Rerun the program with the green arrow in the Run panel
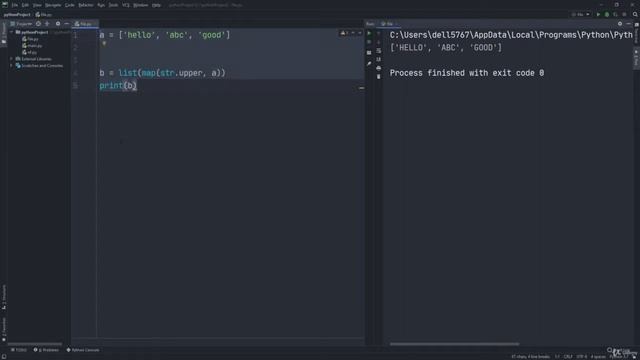The width and height of the screenshot is (640, 360). coord(369,33)
